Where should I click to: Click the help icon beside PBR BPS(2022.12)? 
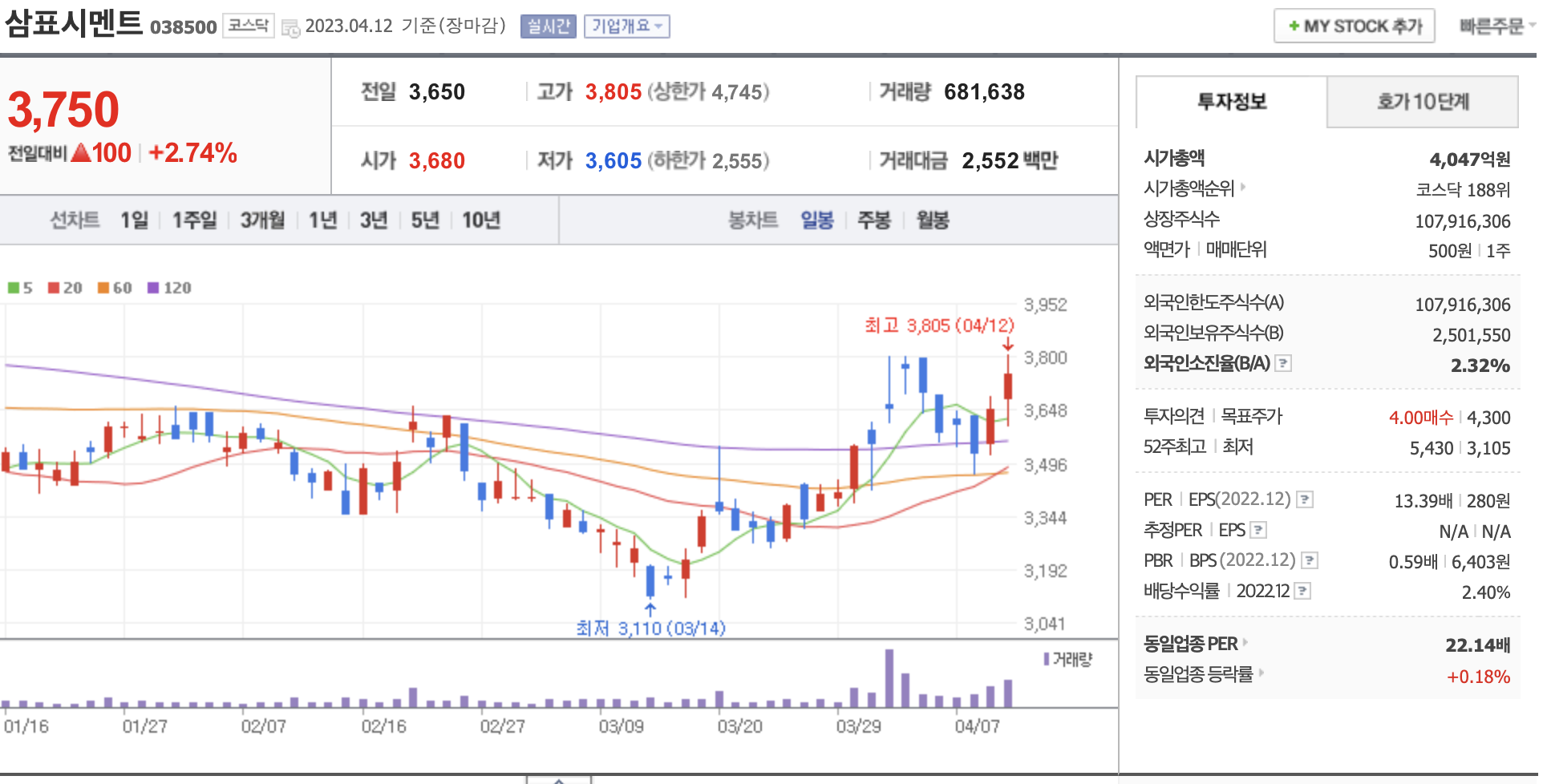(1309, 560)
